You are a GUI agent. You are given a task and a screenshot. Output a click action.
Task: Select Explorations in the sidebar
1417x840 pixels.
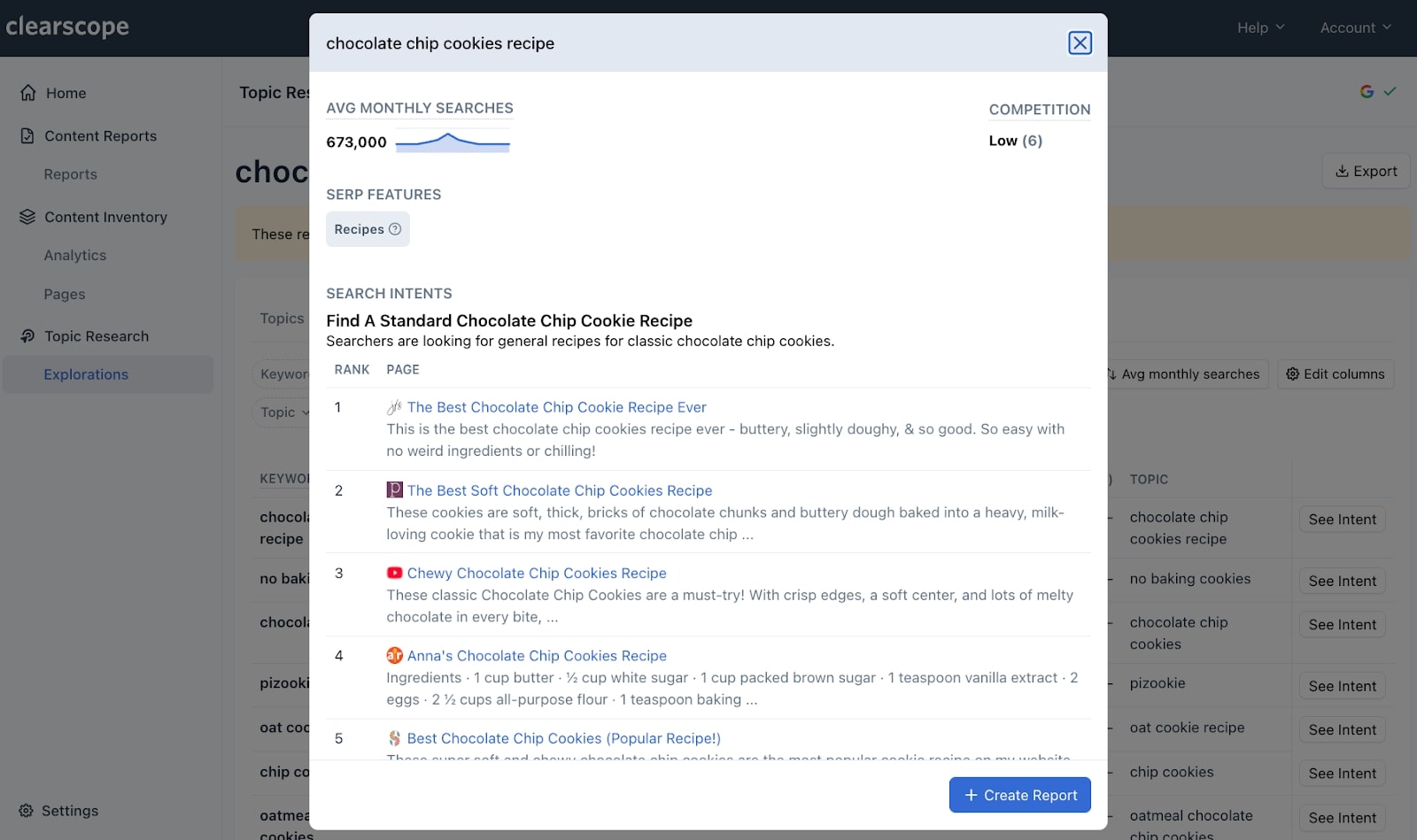coord(108,374)
